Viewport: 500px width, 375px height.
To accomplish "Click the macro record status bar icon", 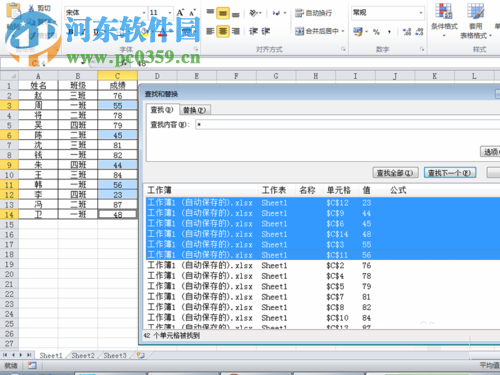I will pos(32,365).
